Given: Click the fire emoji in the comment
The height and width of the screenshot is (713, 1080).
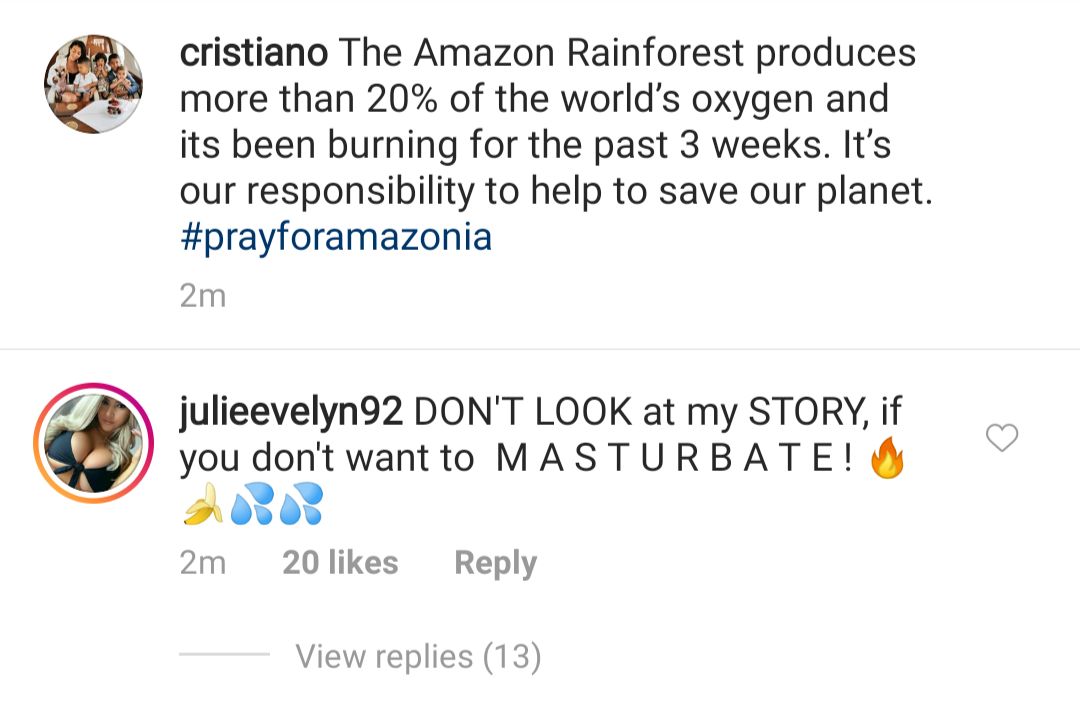Looking at the screenshot, I should coord(889,457).
